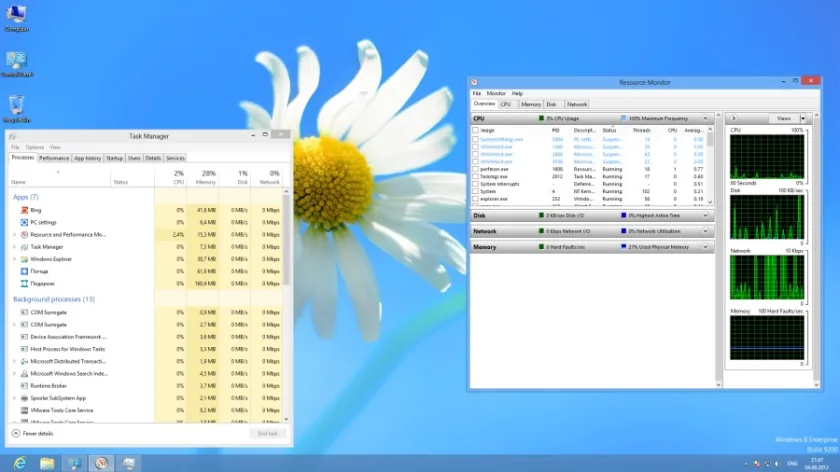This screenshot has height=472, width=840.
Task: Open the Views dropdown arrow
Action: click(x=802, y=118)
